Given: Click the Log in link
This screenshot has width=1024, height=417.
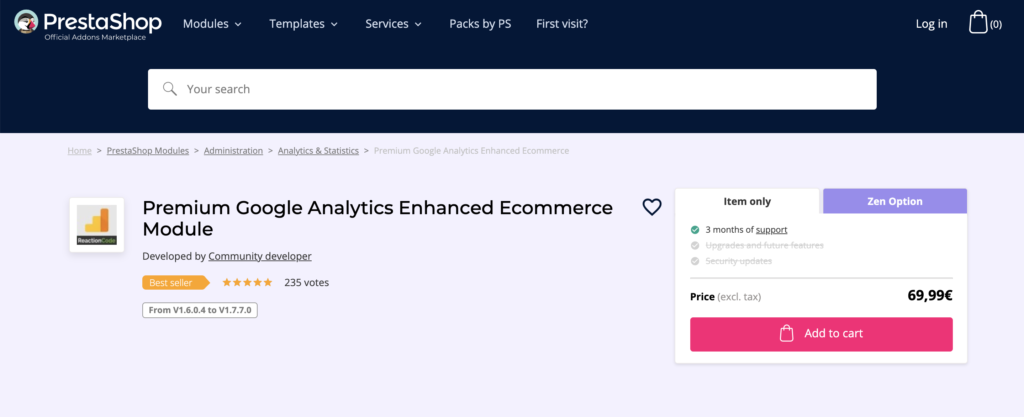Looking at the screenshot, I should 931,24.
